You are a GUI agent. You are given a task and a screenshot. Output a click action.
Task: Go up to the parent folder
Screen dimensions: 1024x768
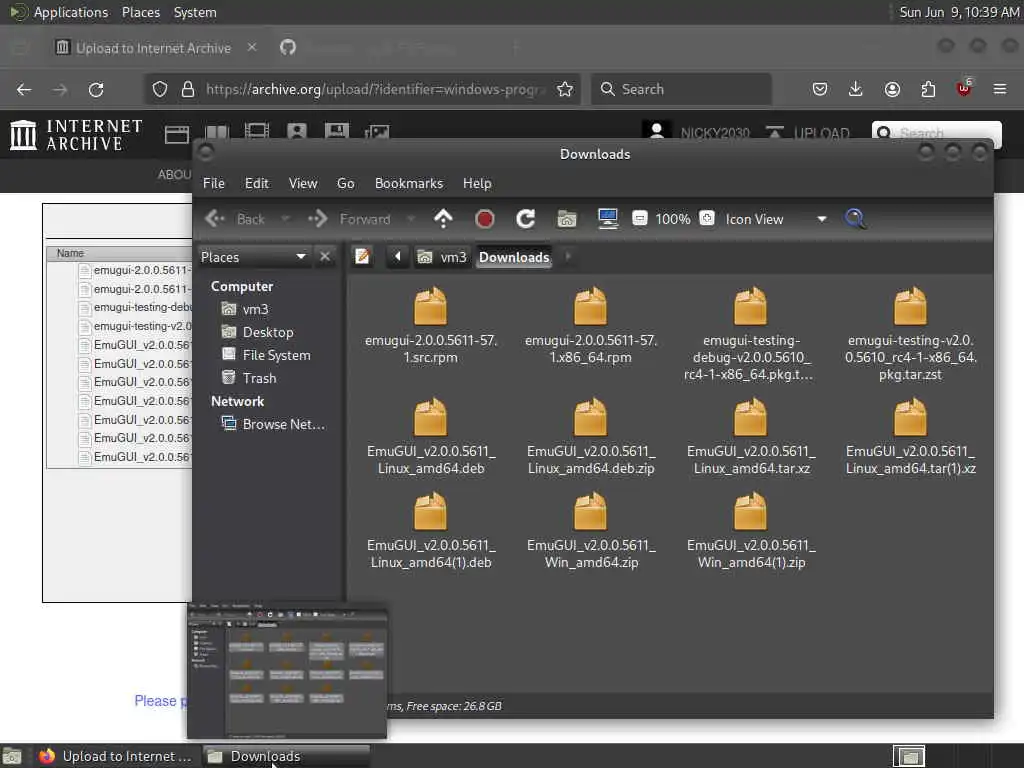(x=443, y=219)
